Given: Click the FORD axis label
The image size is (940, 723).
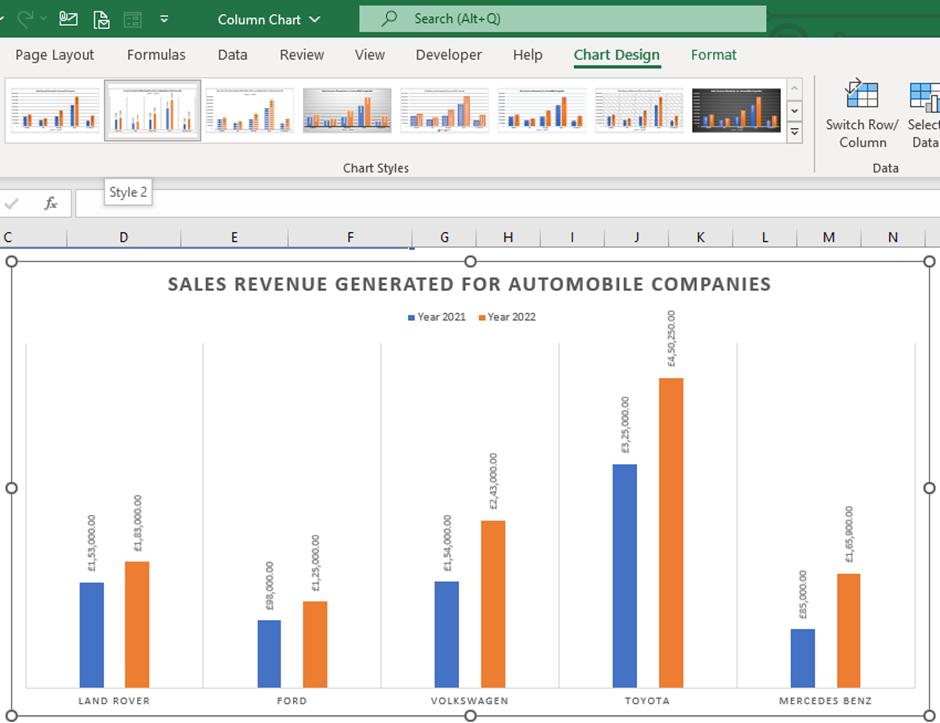Looking at the screenshot, I should coord(292,701).
